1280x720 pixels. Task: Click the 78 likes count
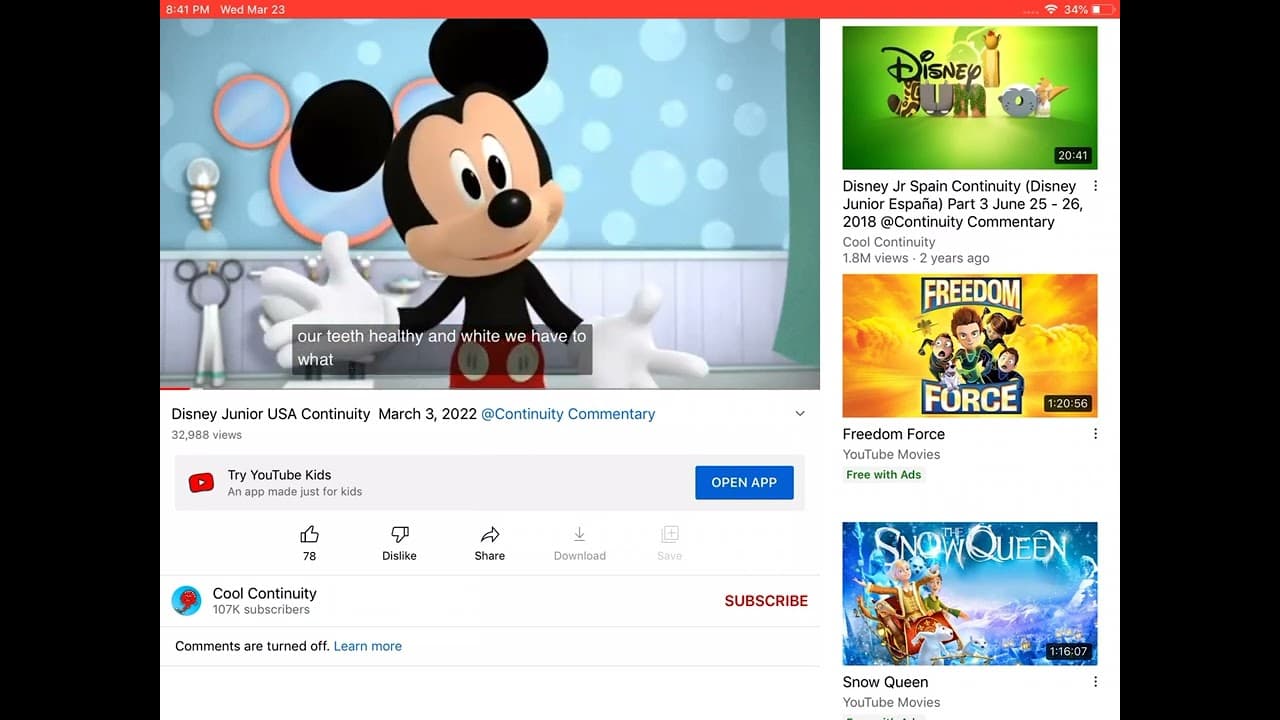pyautogui.click(x=309, y=556)
